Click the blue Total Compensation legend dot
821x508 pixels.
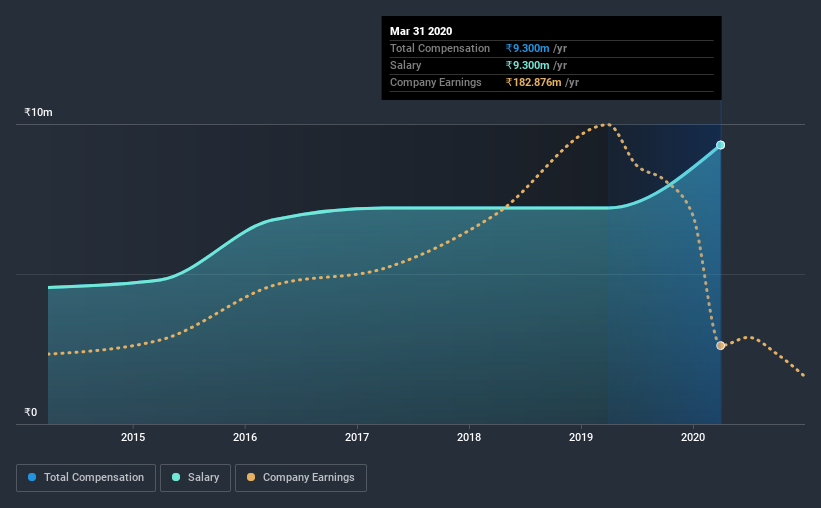(32, 477)
